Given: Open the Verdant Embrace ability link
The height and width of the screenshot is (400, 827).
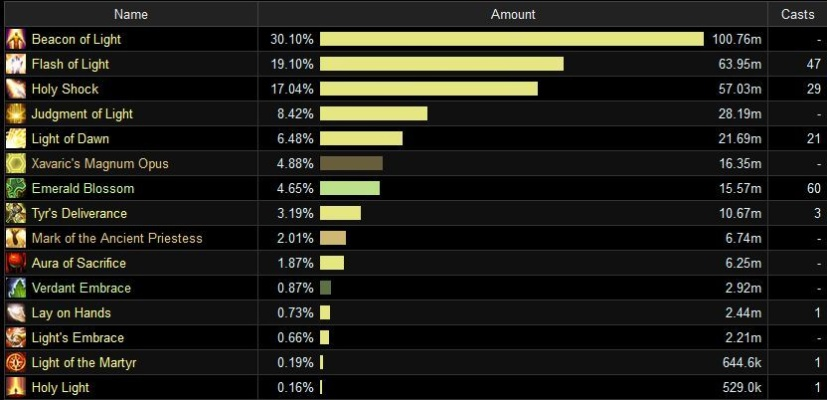Looking at the screenshot, I should pyautogui.click(x=81, y=288).
